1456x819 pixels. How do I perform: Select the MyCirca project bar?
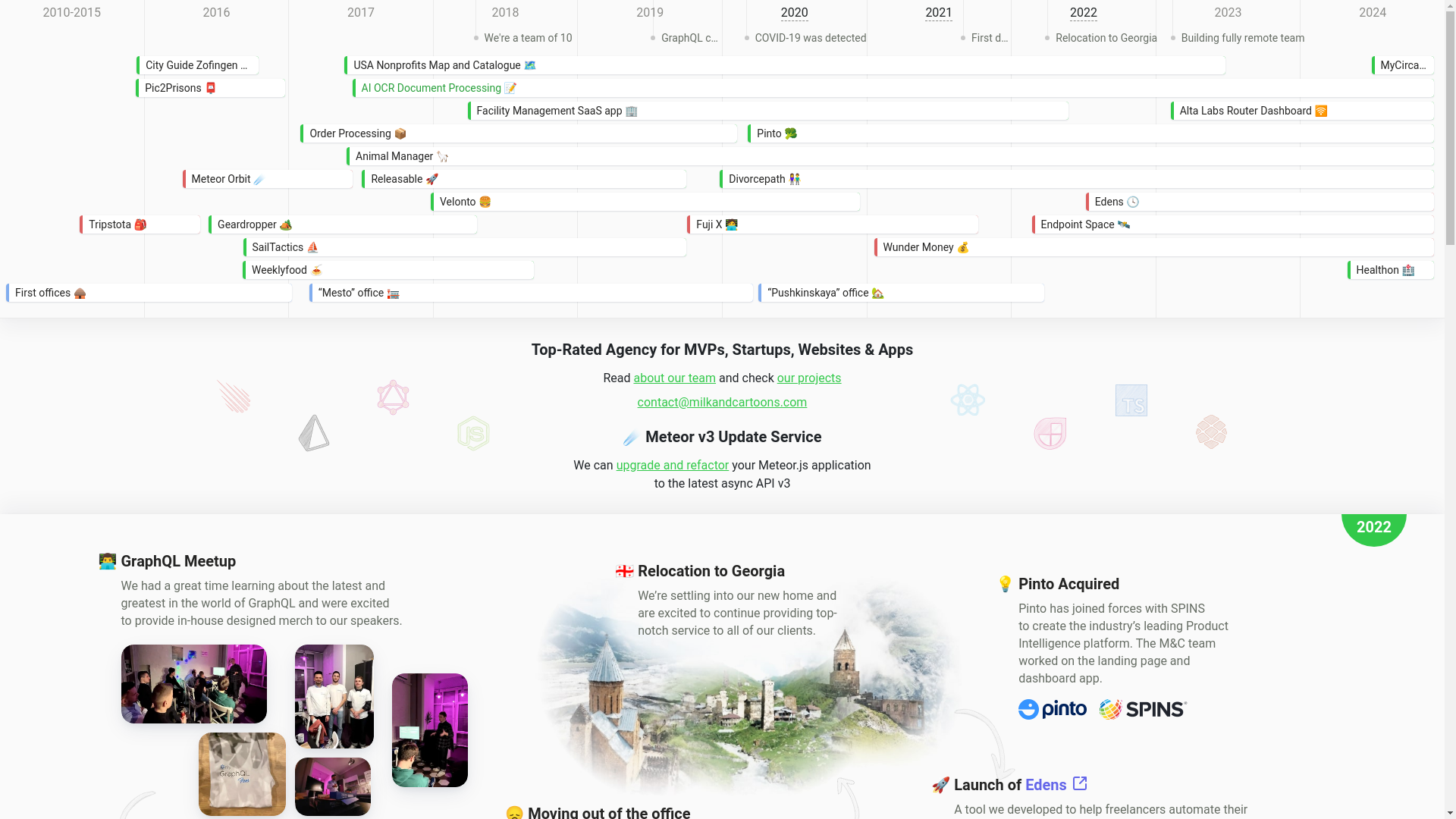coord(1403,65)
